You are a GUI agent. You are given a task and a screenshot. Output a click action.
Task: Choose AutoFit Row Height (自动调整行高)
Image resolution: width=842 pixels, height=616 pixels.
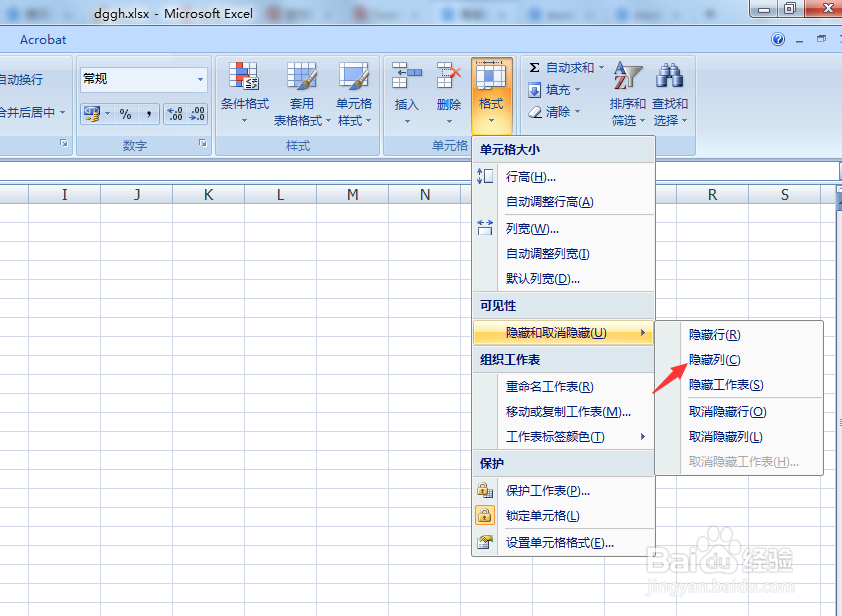point(563,202)
